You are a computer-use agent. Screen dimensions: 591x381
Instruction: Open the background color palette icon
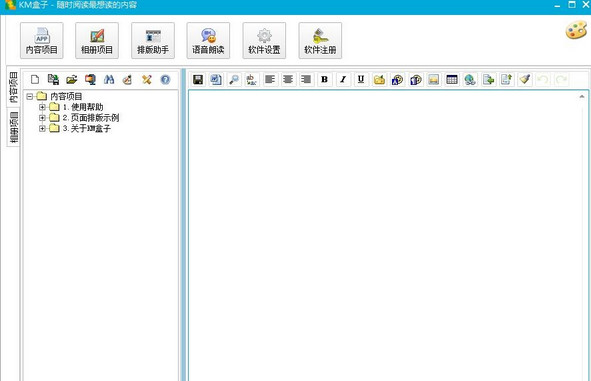coord(416,80)
